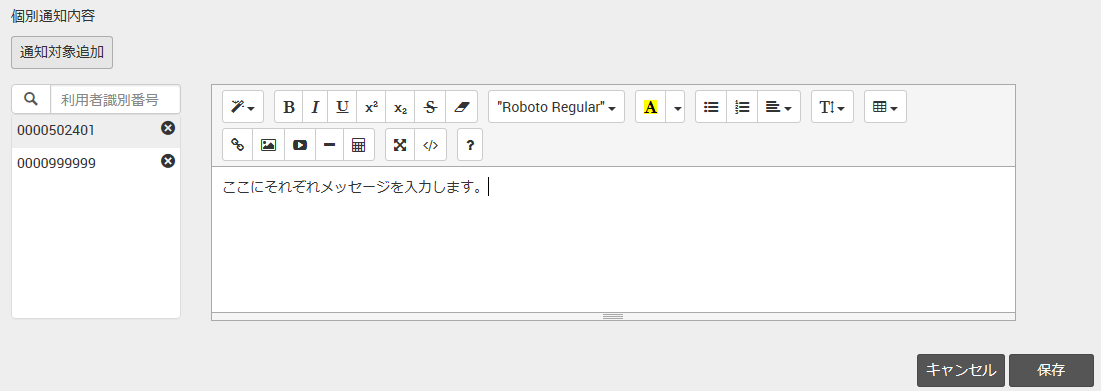This screenshot has height=391, width=1101.
Task: Open the paragraph alignment dropdown
Action: [779, 107]
